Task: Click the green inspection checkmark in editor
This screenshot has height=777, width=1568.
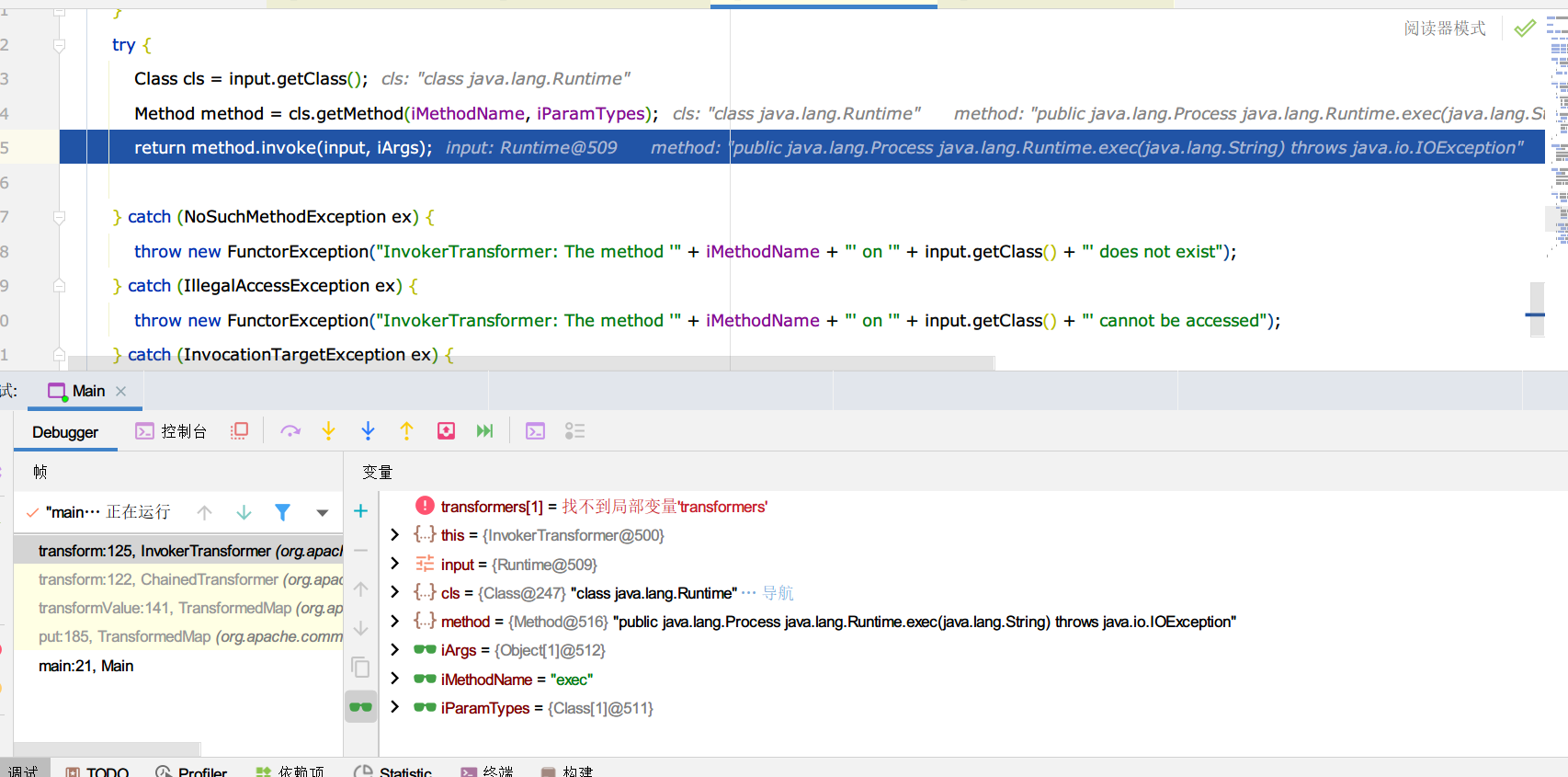Action: tap(1525, 29)
